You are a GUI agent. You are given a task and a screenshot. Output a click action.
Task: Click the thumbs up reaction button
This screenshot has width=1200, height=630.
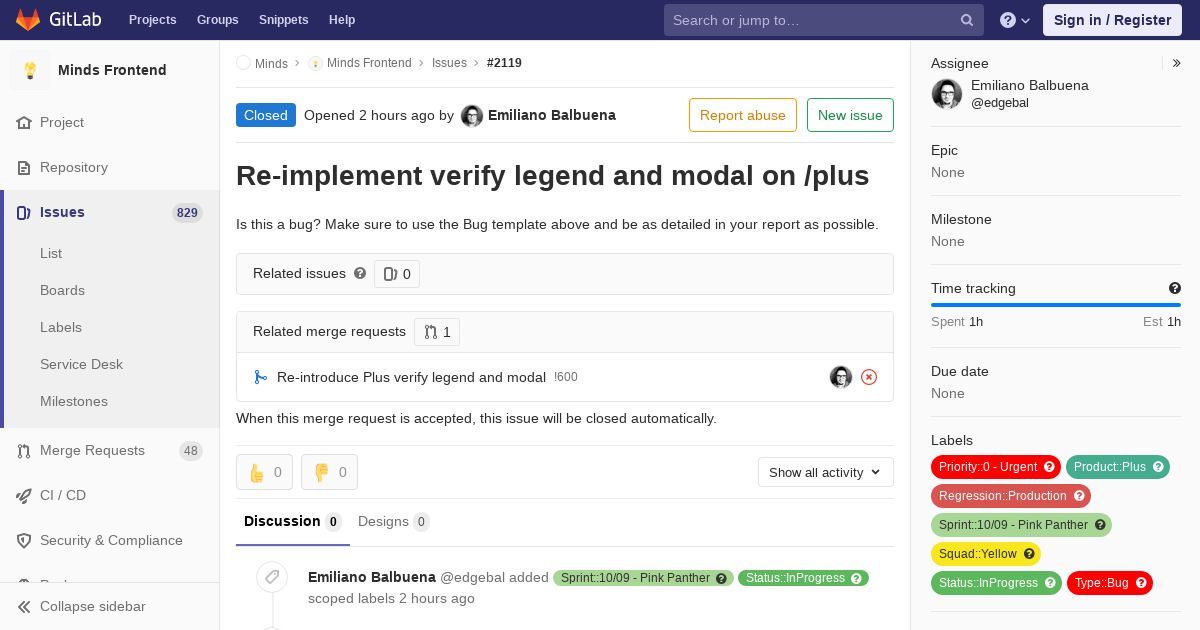pyautogui.click(x=264, y=472)
